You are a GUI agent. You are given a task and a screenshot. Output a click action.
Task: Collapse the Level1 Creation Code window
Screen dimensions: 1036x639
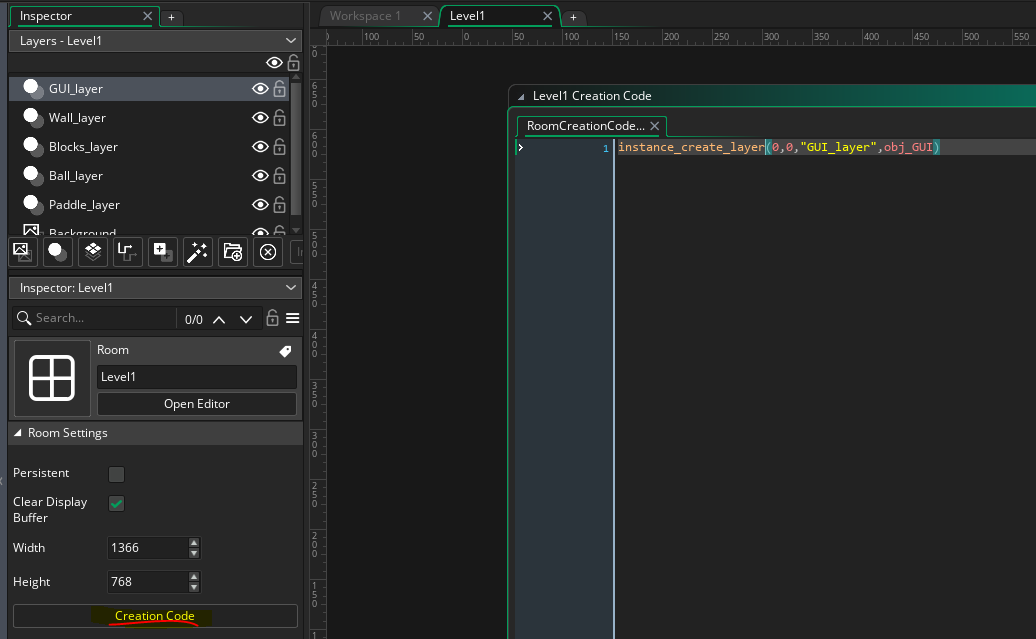pos(521,96)
